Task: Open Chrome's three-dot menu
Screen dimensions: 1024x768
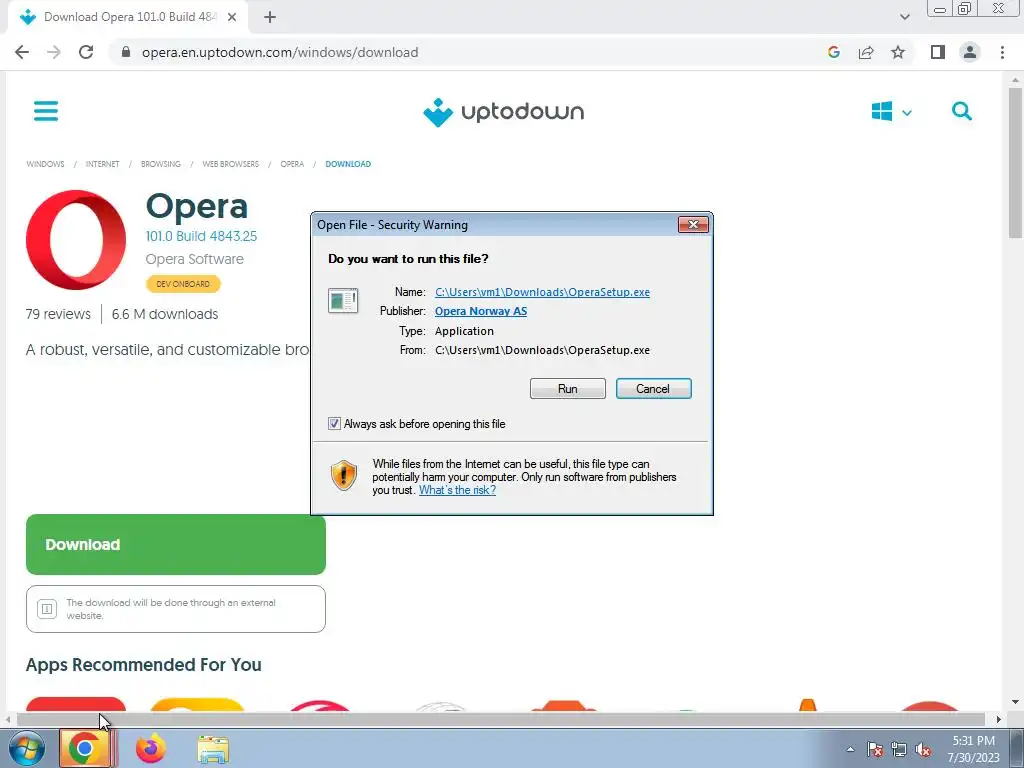Action: point(1002,52)
